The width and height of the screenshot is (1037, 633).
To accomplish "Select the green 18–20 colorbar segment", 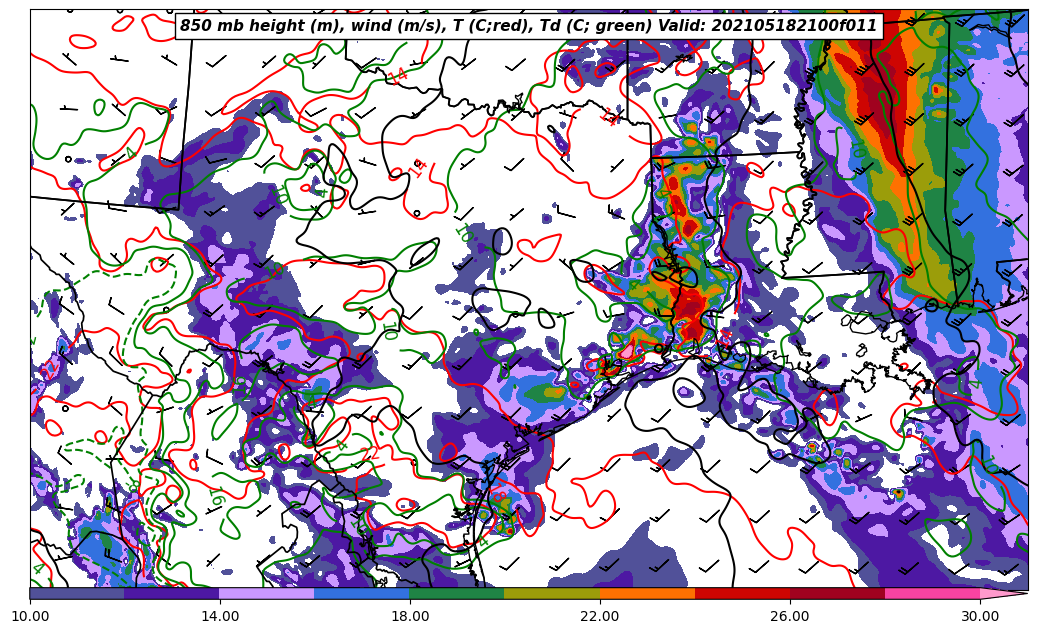I will click(457, 593).
